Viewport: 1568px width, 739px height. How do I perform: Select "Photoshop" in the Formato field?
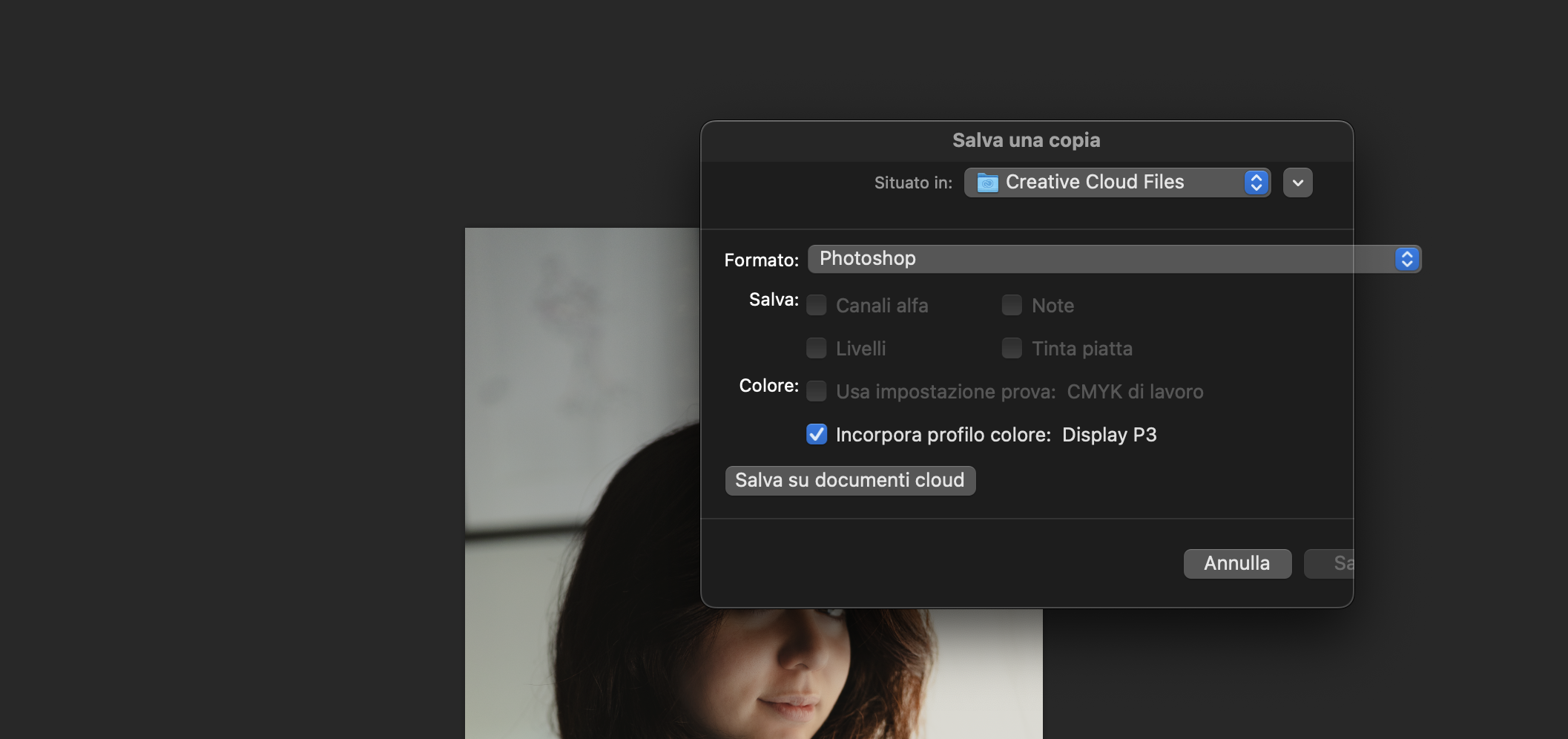coord(867,259)
